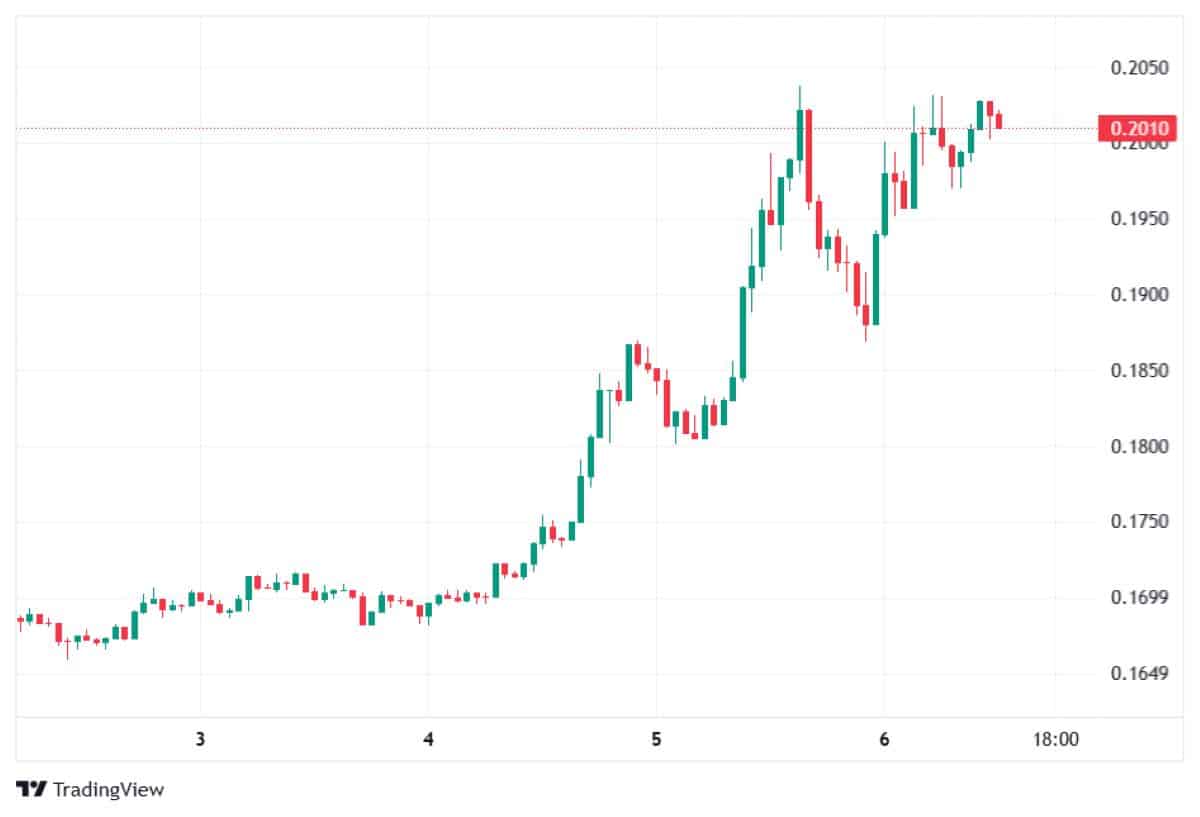Click the 18:00 time axis label
This screenshot has width=1200, height=817.
[1055, 739]
